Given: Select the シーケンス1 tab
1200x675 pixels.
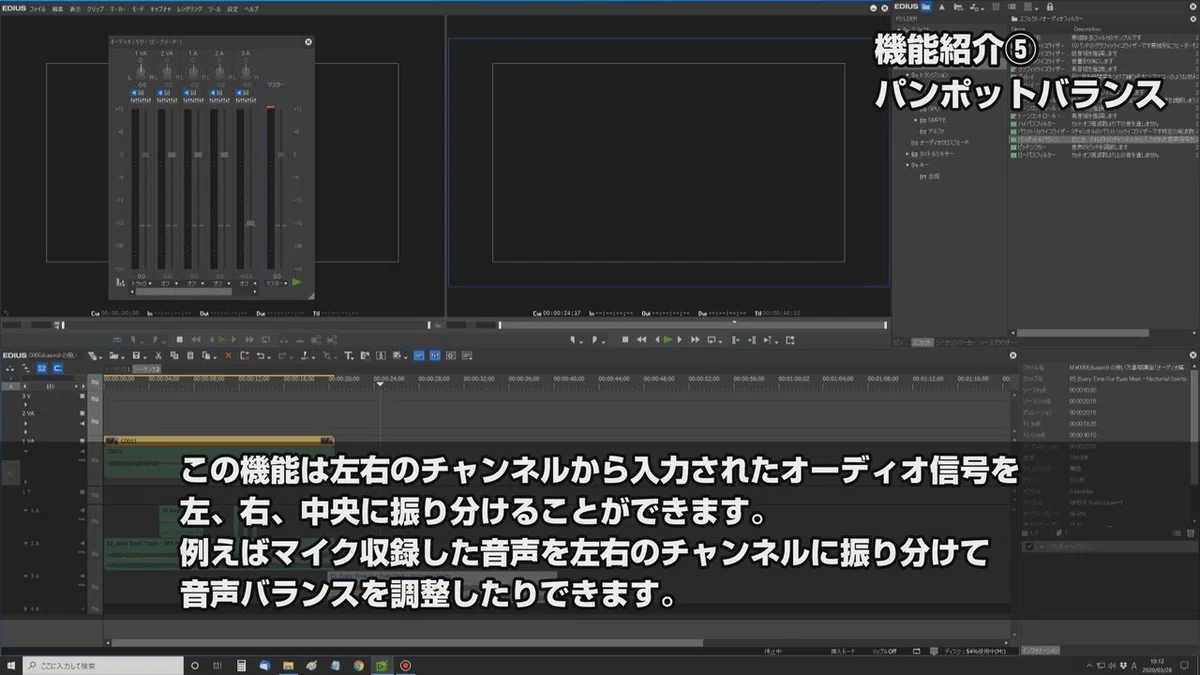Looking at the screenshot, I should 117,370.
